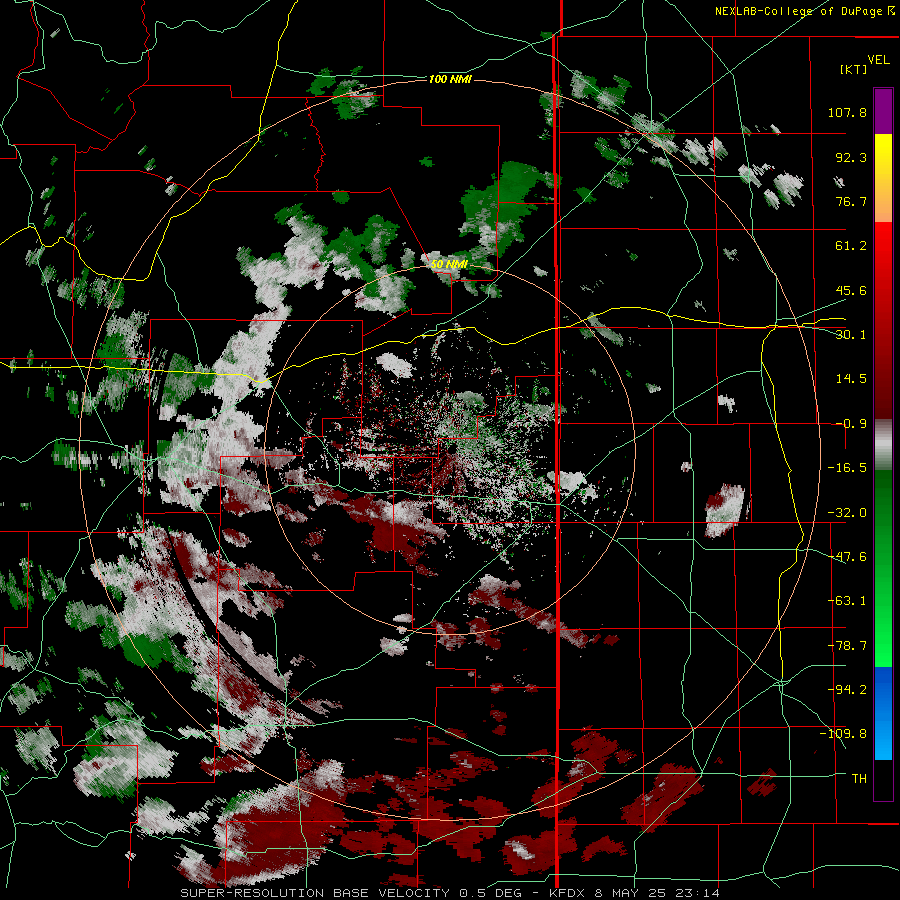Click the -63.1 legend value

coord(847,601)
